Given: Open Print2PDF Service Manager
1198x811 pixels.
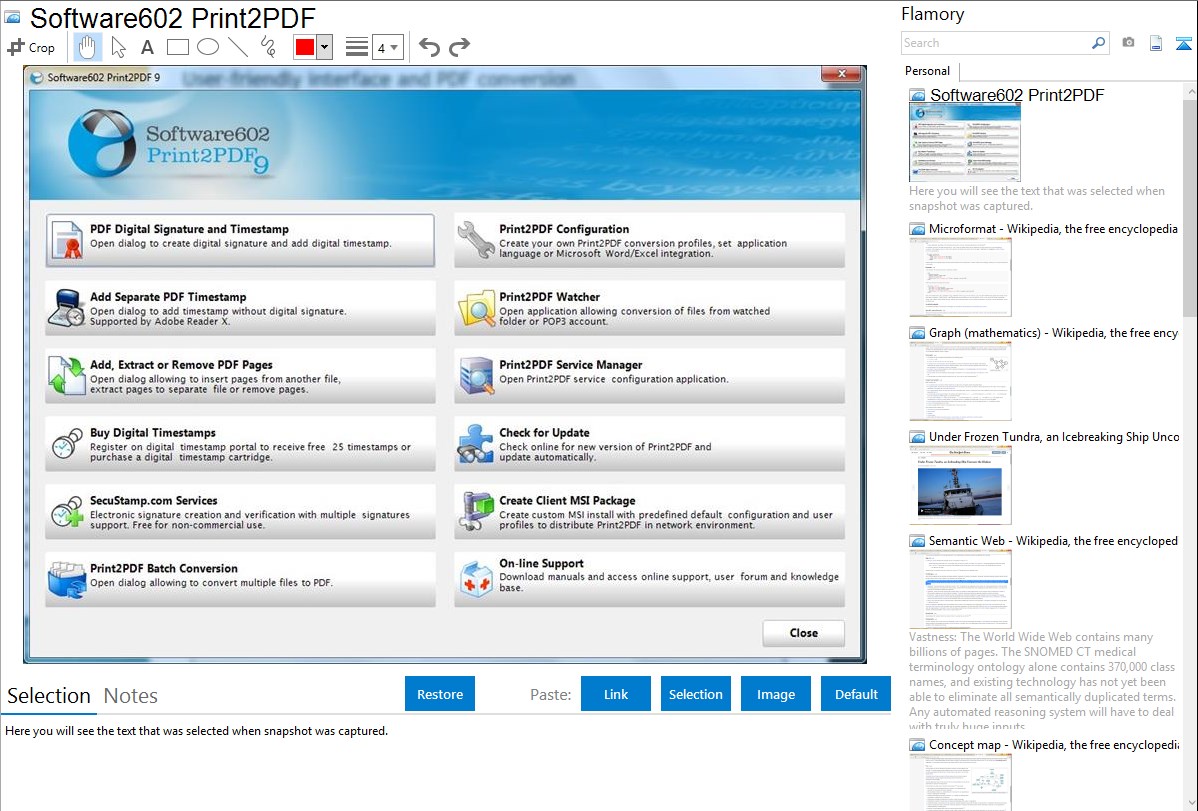Looking at the screenshot, I should pyautogui.click(x=649, y=376).
